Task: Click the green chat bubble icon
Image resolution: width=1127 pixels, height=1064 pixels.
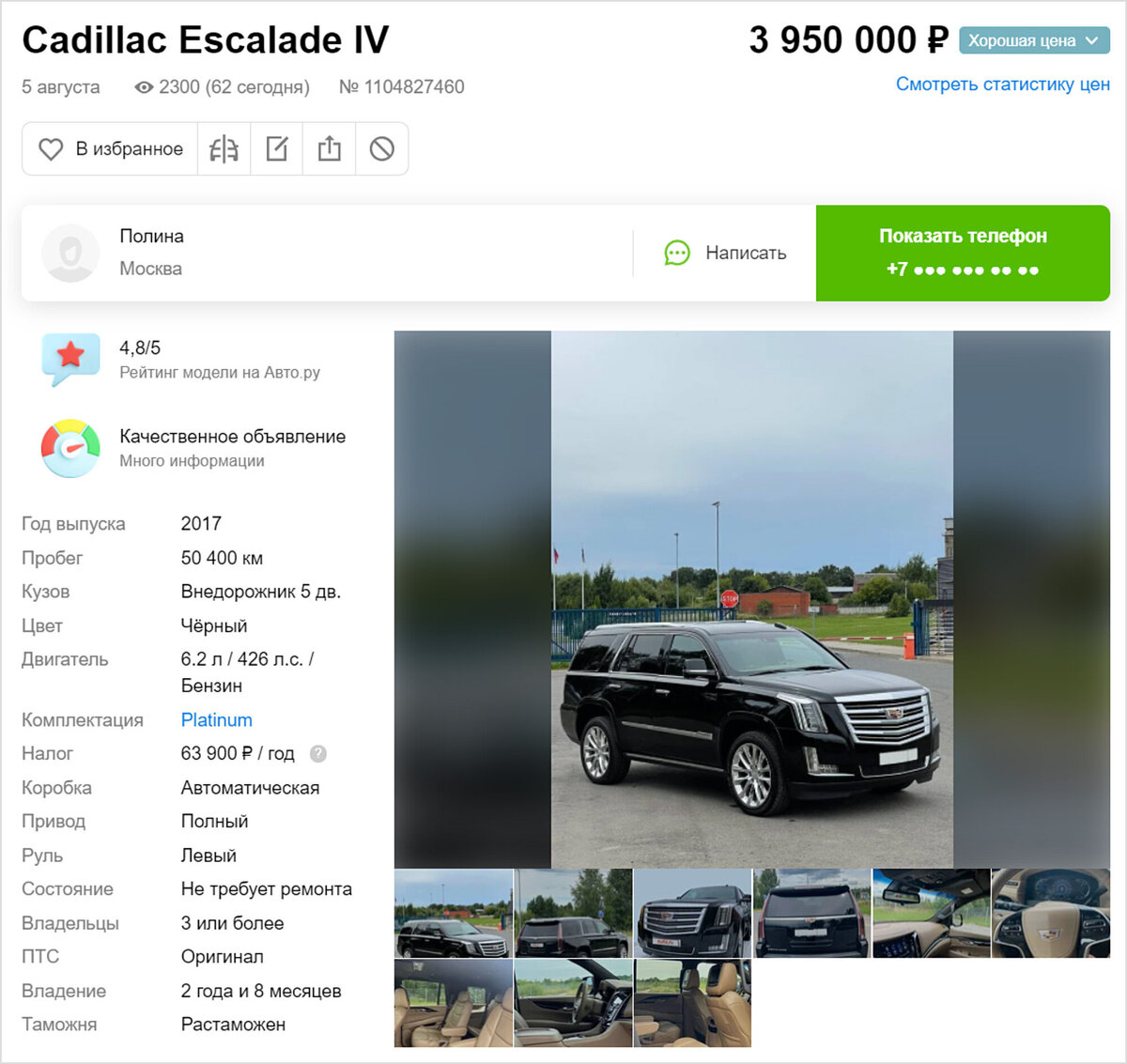Action: coord(677,253)
